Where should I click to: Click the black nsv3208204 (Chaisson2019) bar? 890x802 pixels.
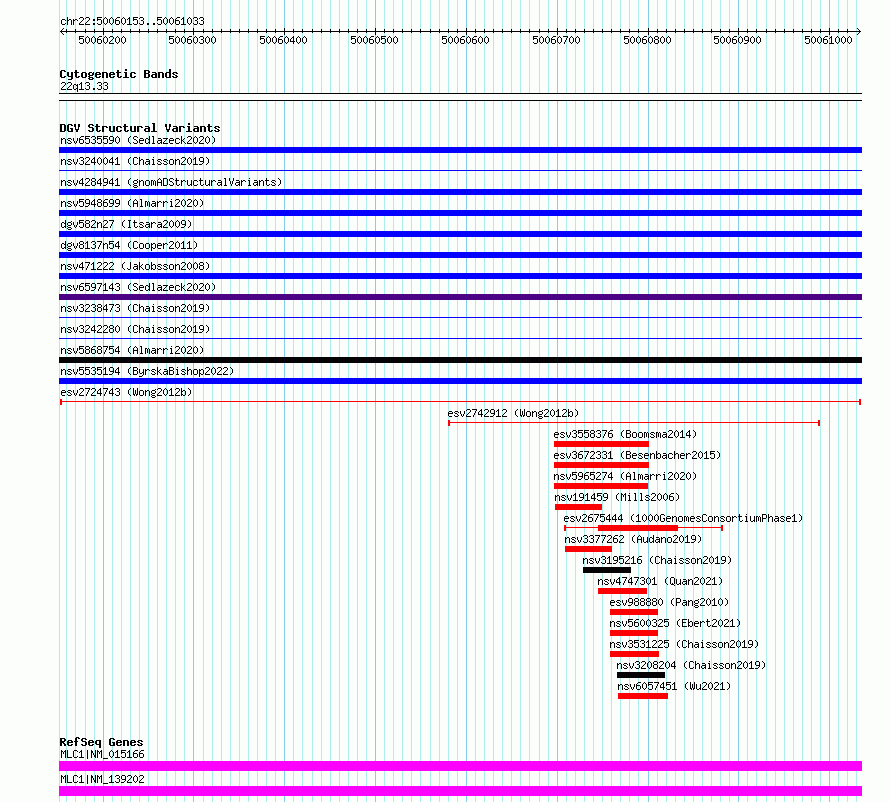(x=641, y=675)
